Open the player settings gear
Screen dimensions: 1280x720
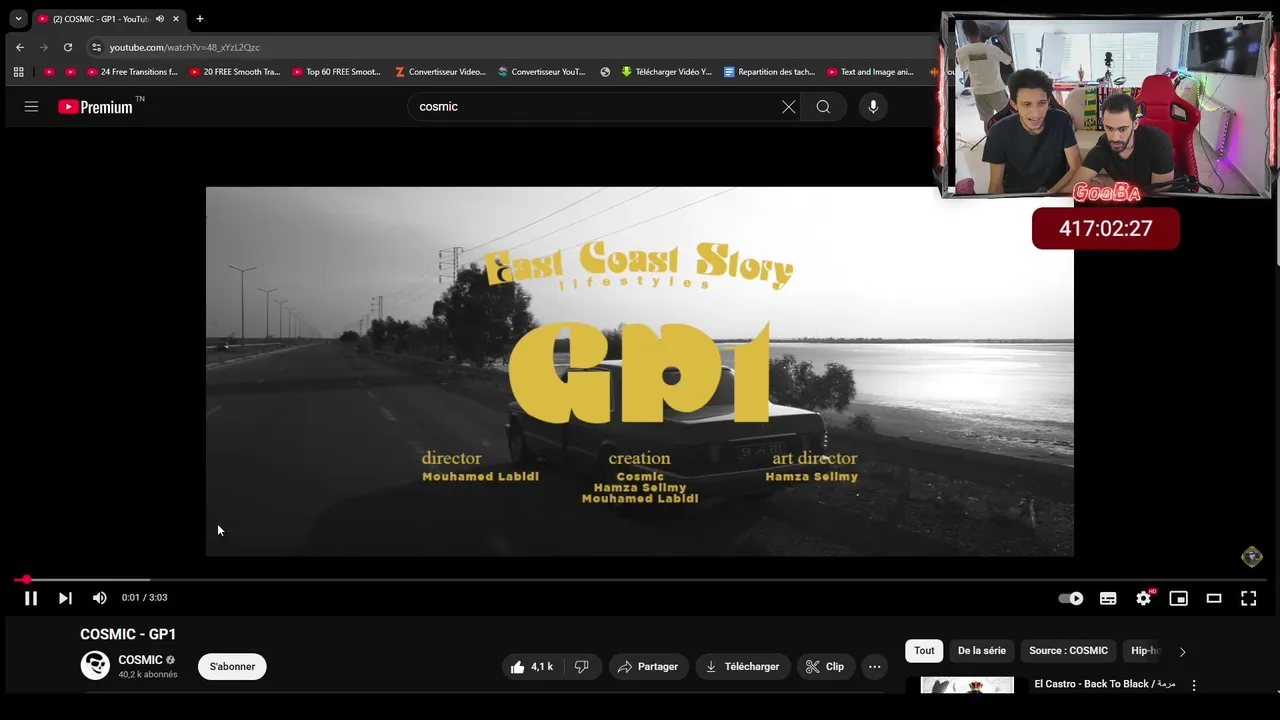coord(1143,598)
